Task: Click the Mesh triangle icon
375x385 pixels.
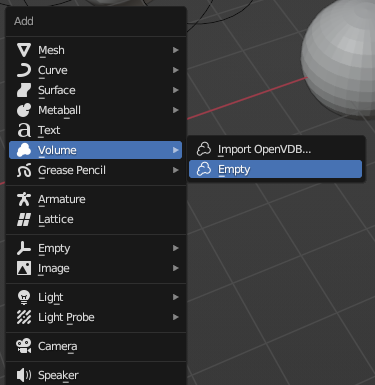Action: coord(24,50)
